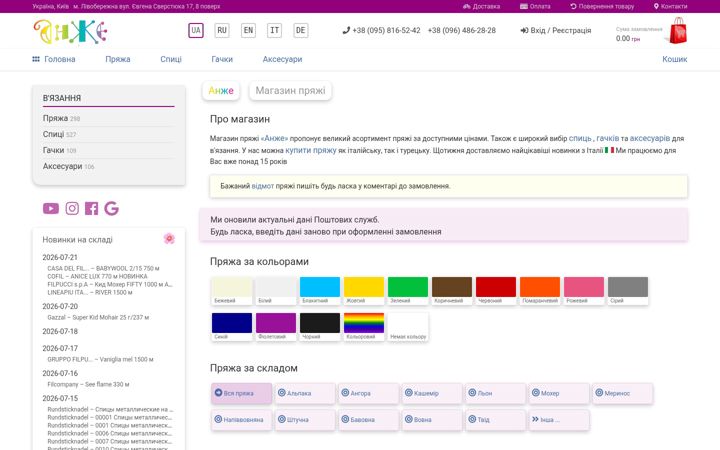720x450 pixels.
Task: Open the YouTube channel icon
Action: pyautogui.click(x=51, y=208)
